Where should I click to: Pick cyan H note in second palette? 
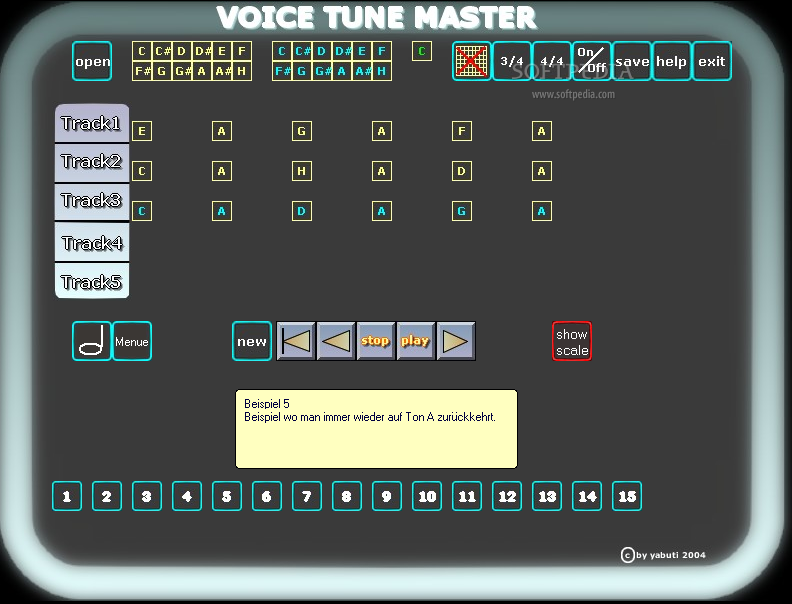tap(382, 71)
